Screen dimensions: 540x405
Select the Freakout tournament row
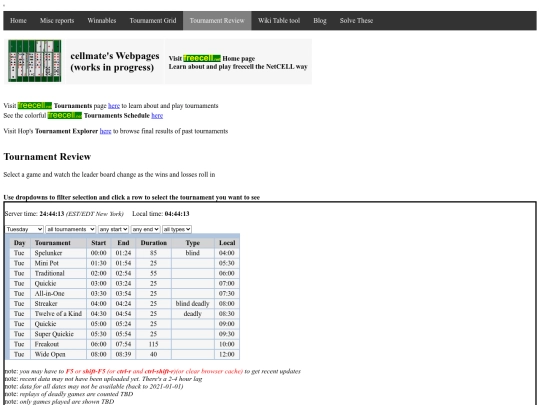click(x=124, y=344)
